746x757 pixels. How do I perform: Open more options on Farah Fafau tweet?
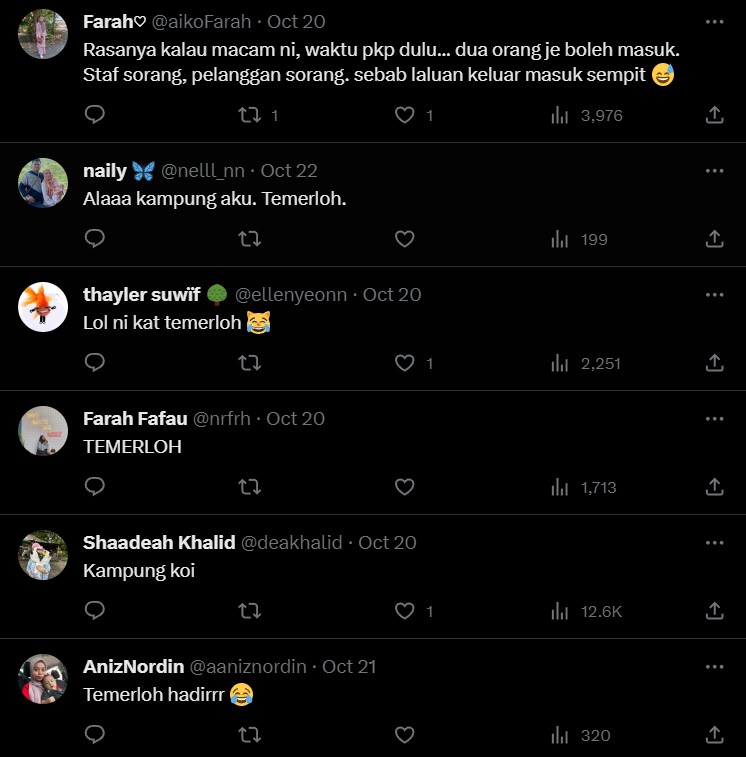pyautogui.click(x=714, y=418)
